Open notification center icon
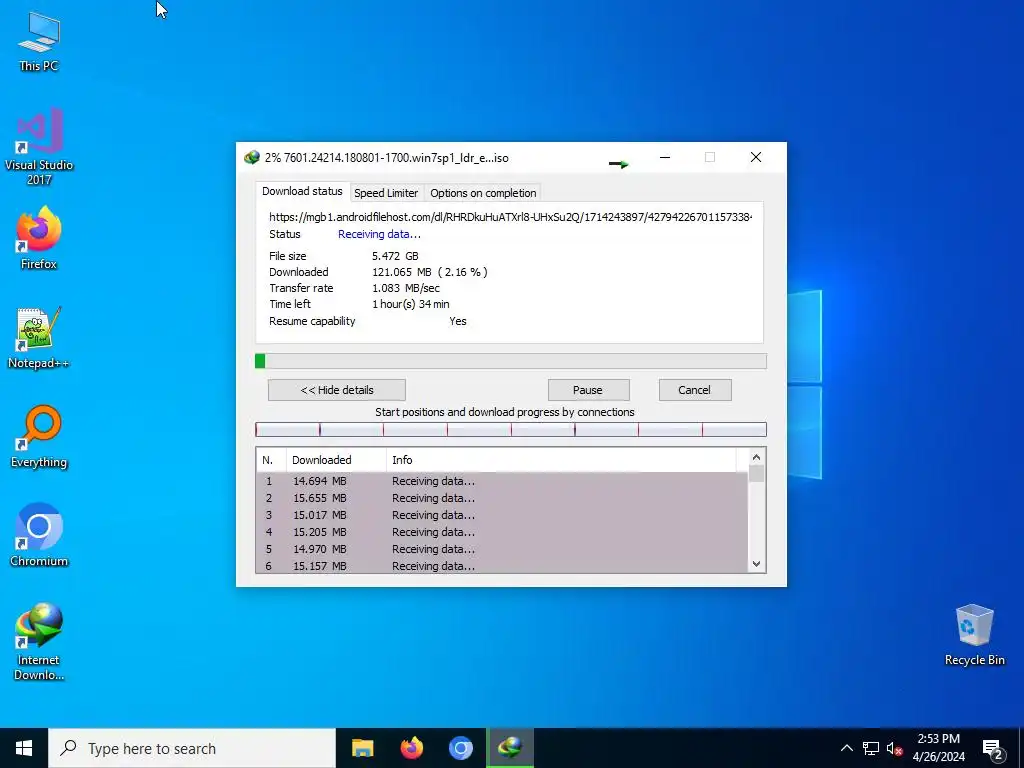Viewport: 1024px width, 768px height. (x=993, y=749)
